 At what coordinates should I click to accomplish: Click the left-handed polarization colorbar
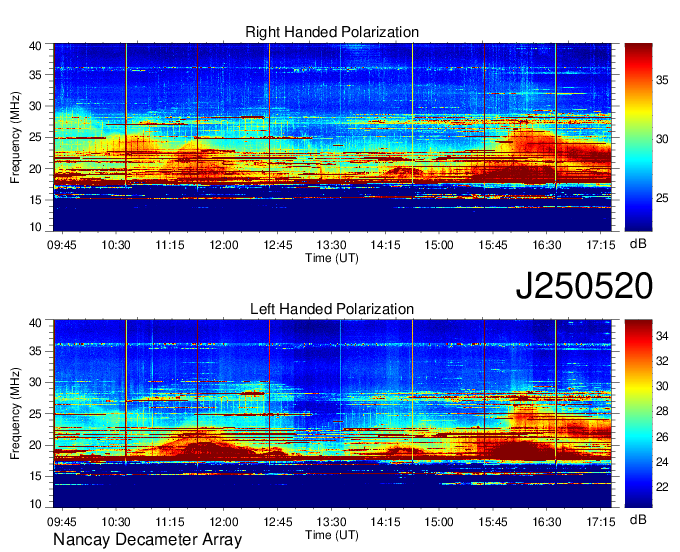(638, 414)
